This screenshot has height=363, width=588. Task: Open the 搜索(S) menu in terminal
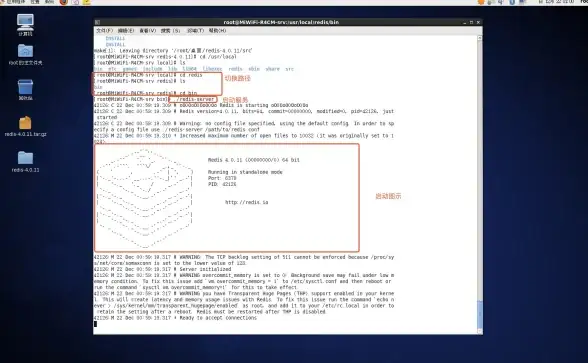(x=170, y=30)
